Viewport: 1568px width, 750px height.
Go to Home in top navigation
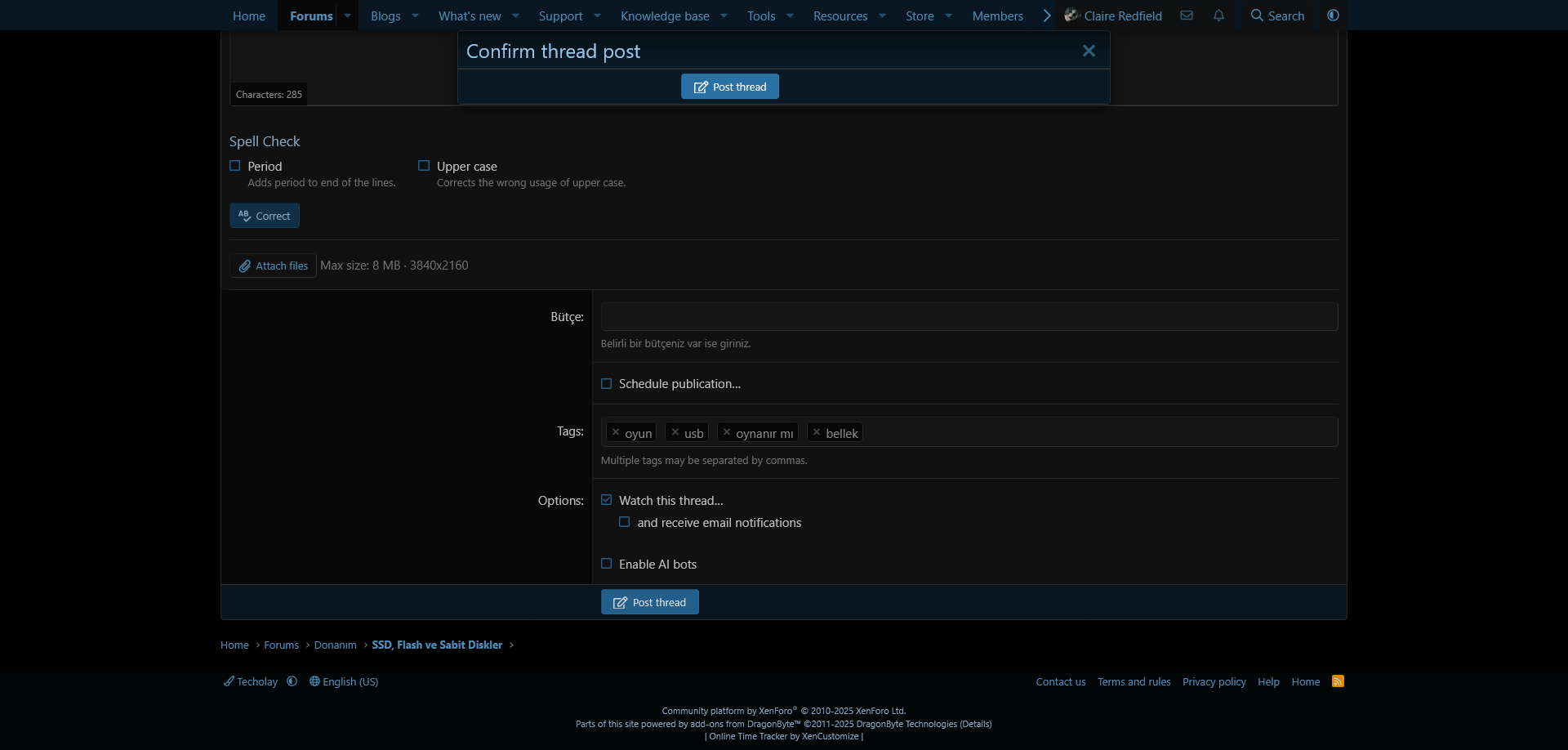(249, 16)
